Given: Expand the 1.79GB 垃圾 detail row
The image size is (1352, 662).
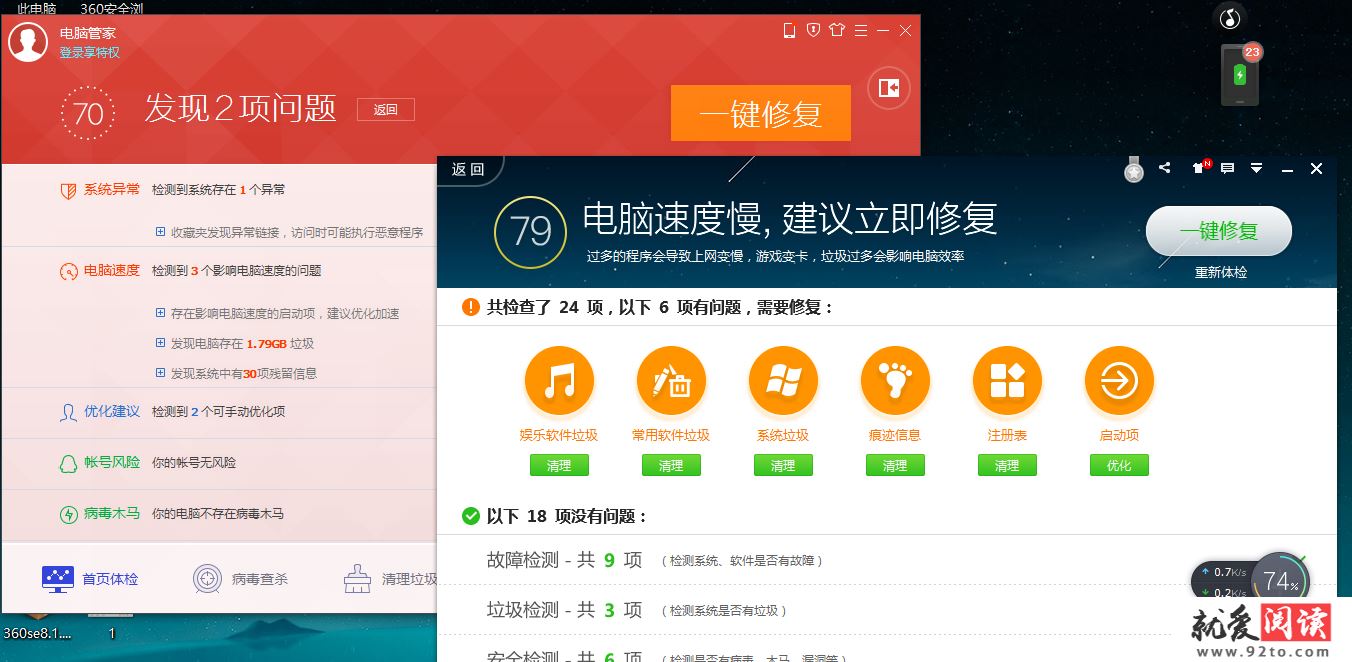Looking at the screenshot, I should click(160, 343).
